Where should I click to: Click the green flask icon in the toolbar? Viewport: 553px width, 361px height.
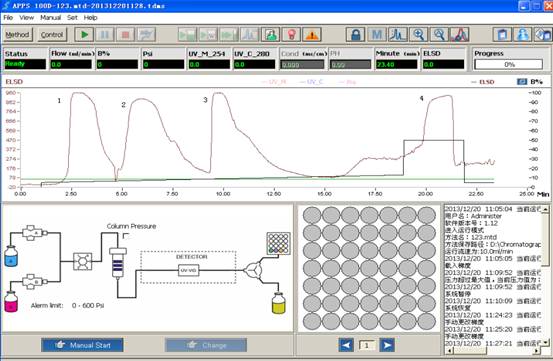(271, 35)
